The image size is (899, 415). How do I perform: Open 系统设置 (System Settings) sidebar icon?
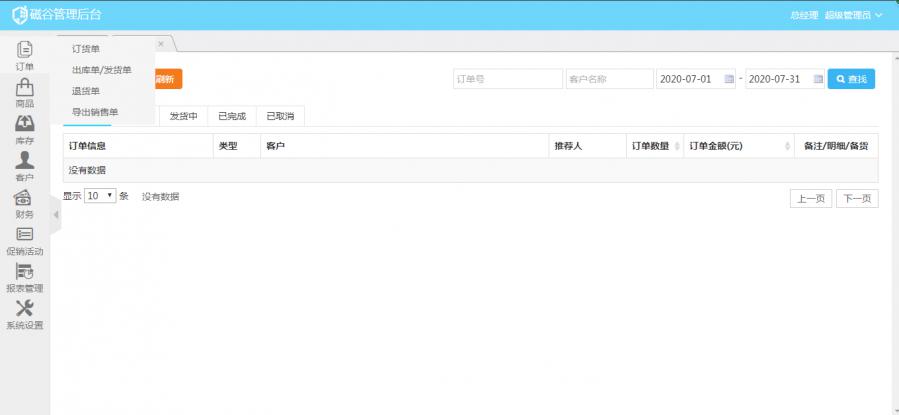(25, 311)
